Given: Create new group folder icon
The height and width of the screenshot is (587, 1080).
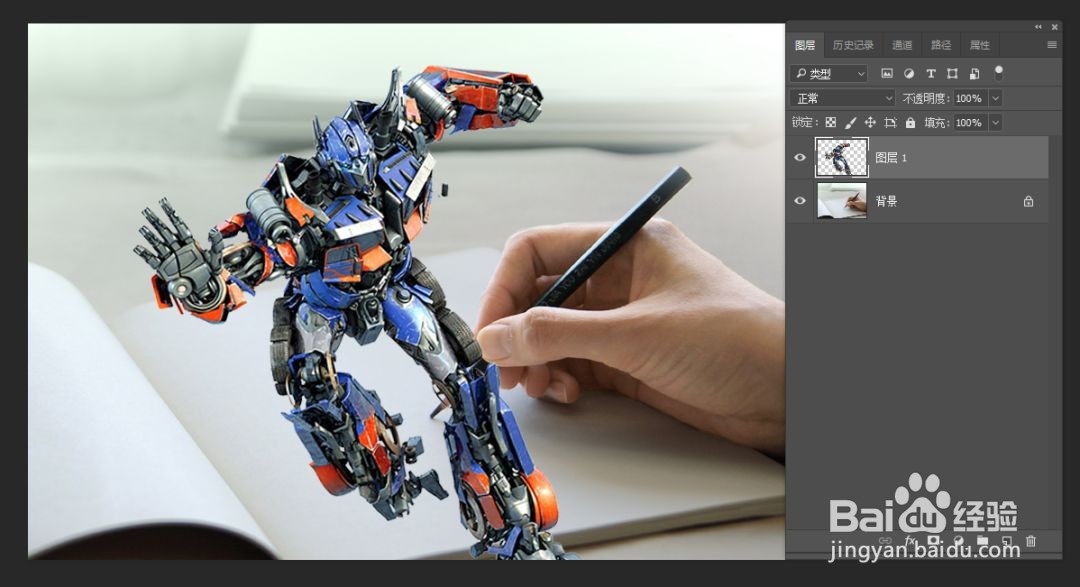Looking at the screenshot, I should (x=983, y=541).
